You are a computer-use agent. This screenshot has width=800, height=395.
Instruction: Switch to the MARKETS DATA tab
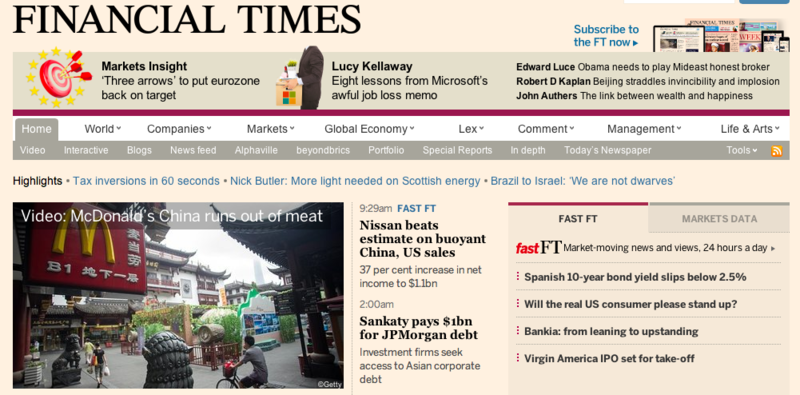[719, 219]
